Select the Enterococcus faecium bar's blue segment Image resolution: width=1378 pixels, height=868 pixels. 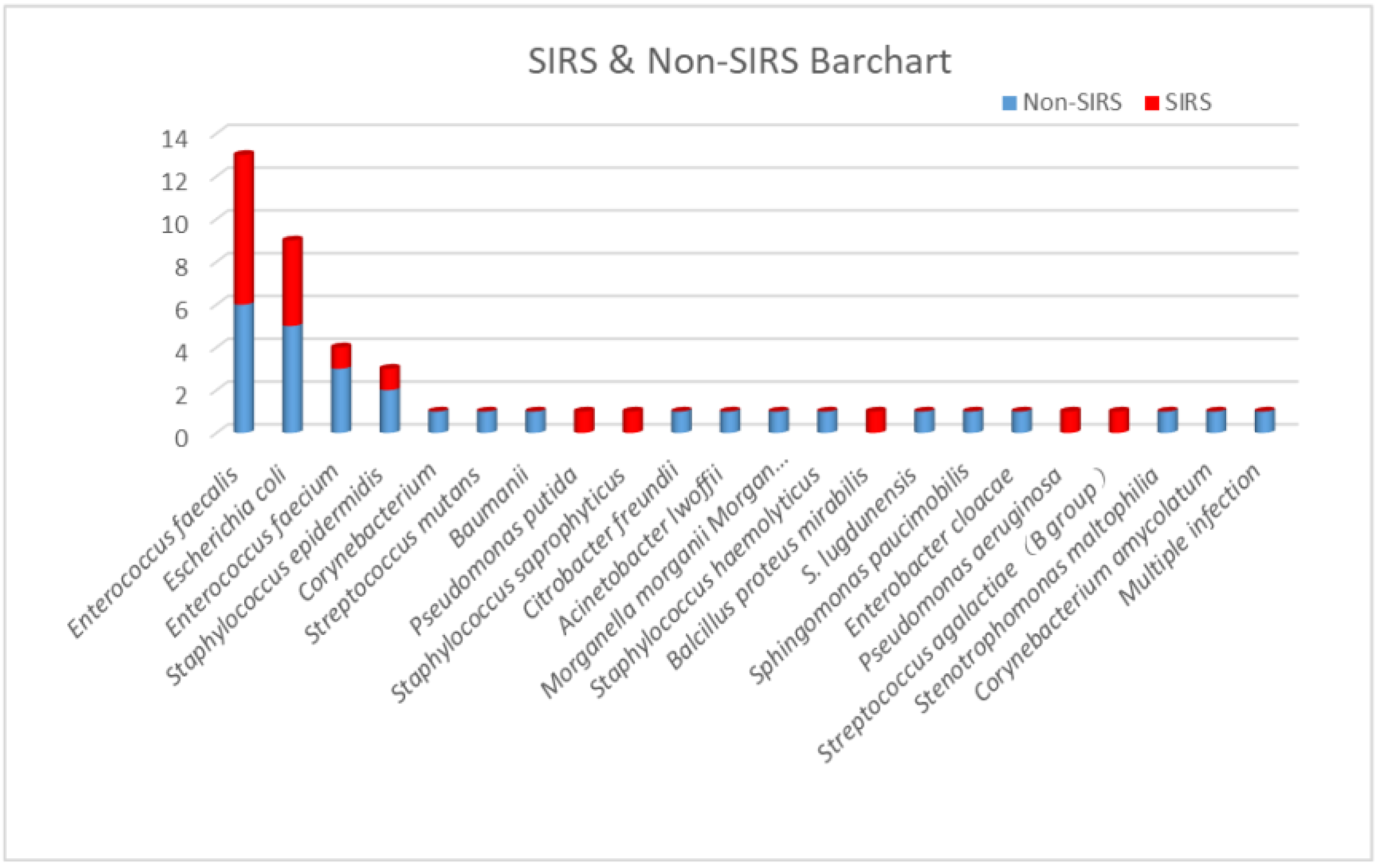click(341, 399)
